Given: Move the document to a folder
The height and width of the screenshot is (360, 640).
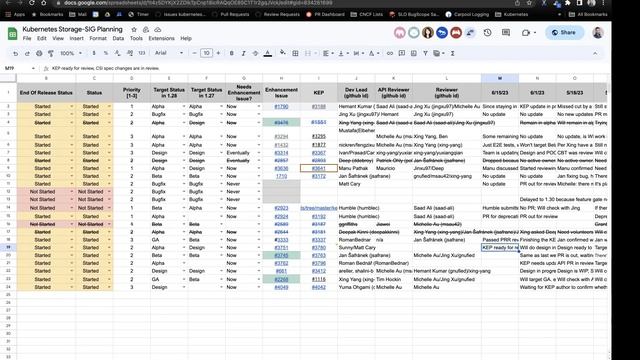Looking at the screenshot, I should pyautogui.click(x=146, y=29).
